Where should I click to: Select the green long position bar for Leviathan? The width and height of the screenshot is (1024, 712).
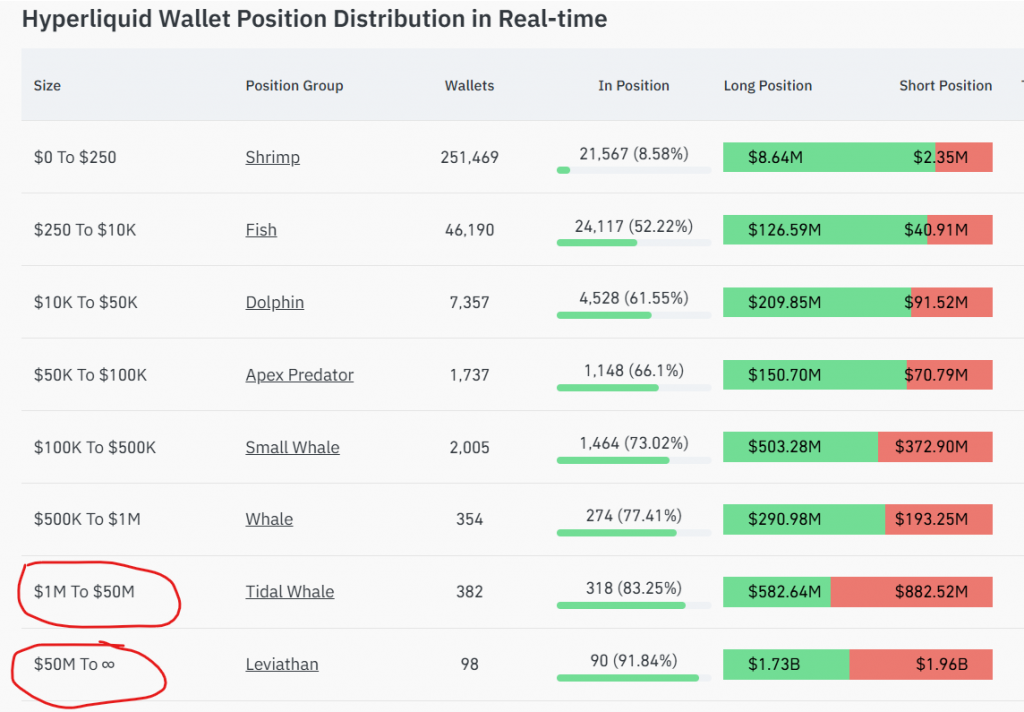click(x=785, y=664)
